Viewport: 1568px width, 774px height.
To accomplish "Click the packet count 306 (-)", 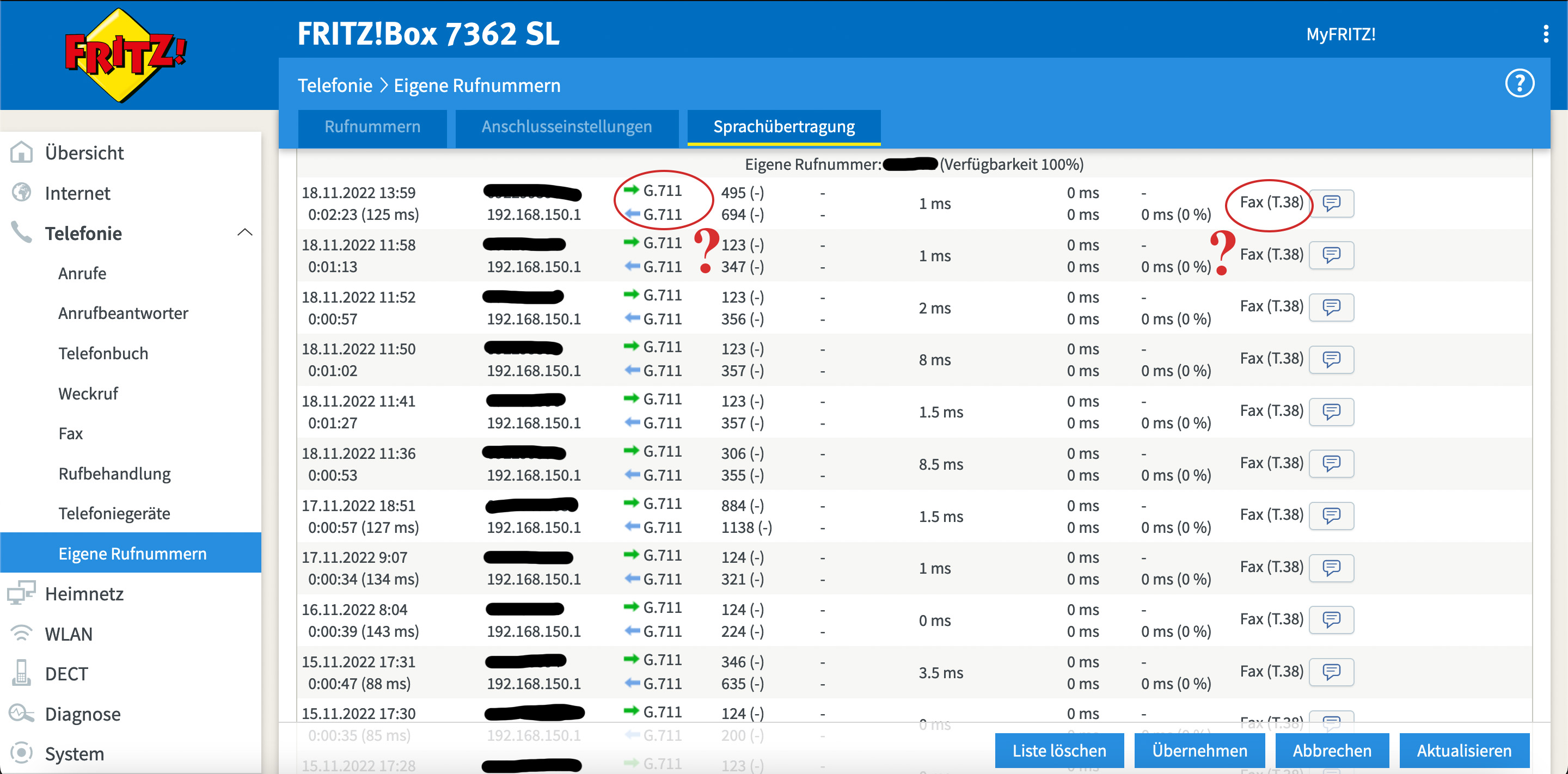I will (742, 453).
